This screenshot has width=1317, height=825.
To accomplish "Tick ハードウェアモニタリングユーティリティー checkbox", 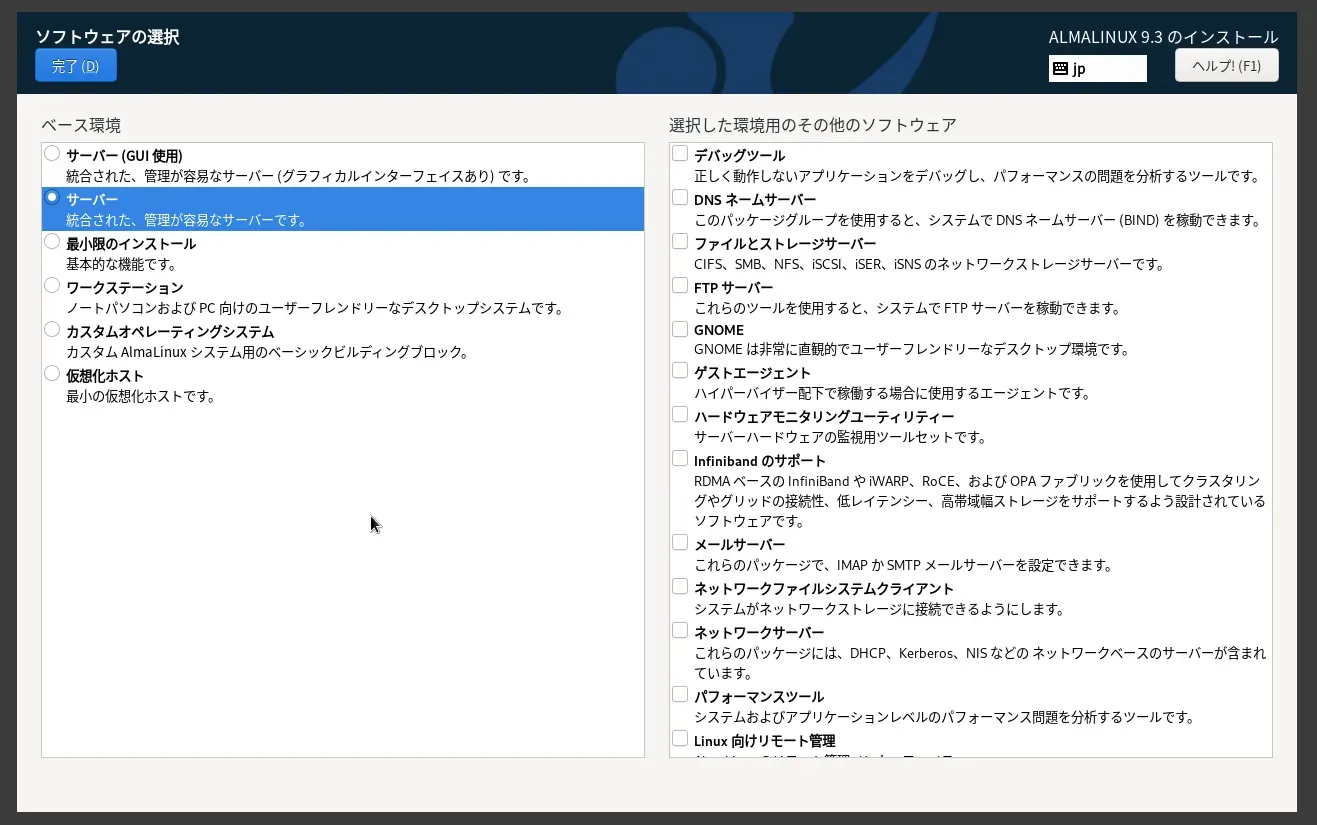I will [x=680, y=415].
